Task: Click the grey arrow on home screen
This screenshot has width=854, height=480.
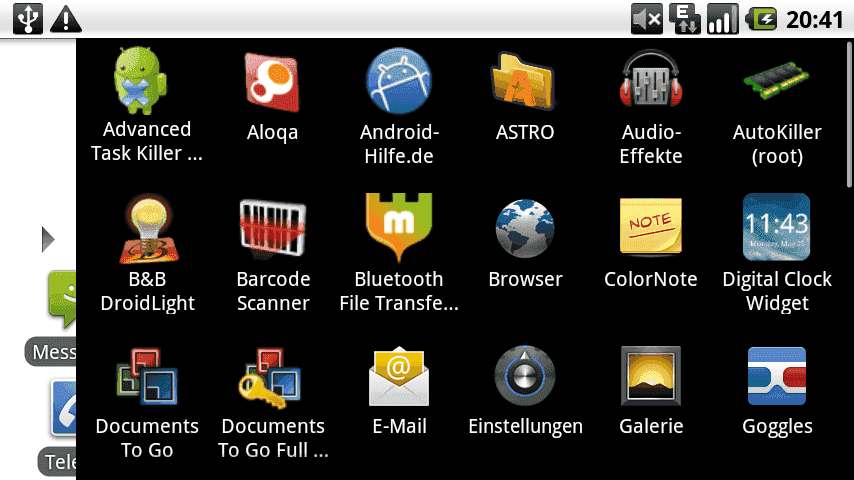Action: coord(48,239)
